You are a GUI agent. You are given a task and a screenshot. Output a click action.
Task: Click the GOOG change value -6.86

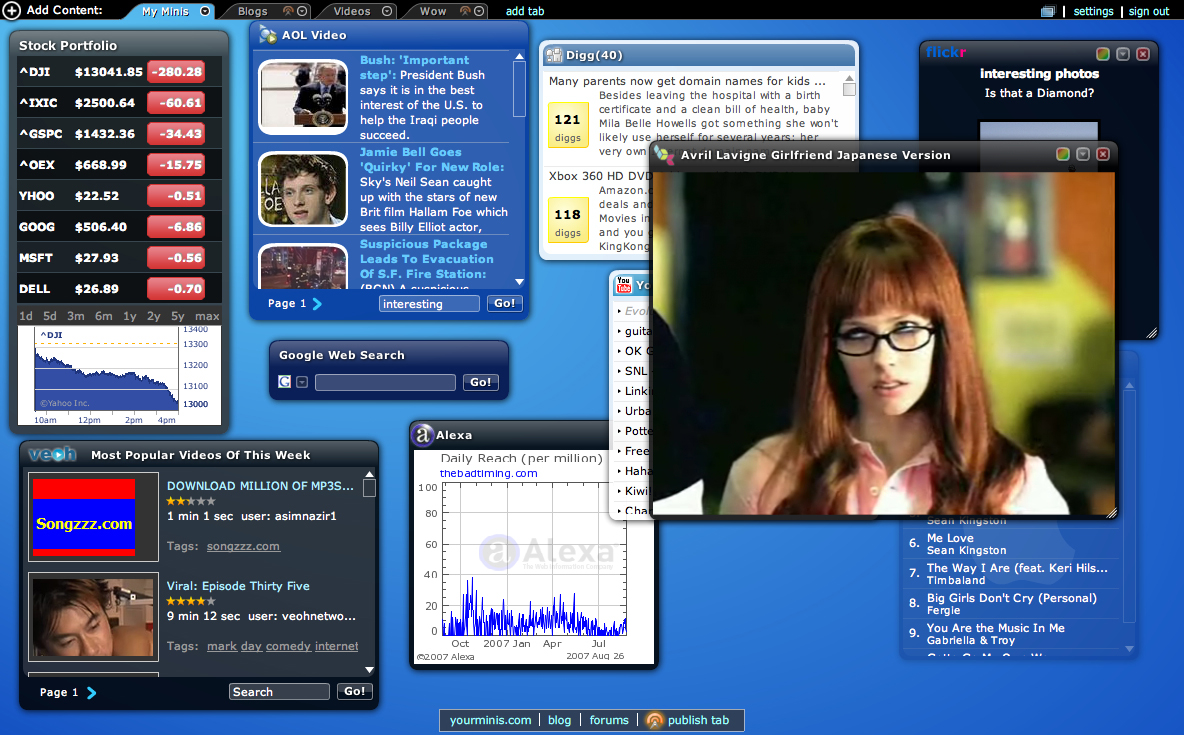[x=177, y=227]
